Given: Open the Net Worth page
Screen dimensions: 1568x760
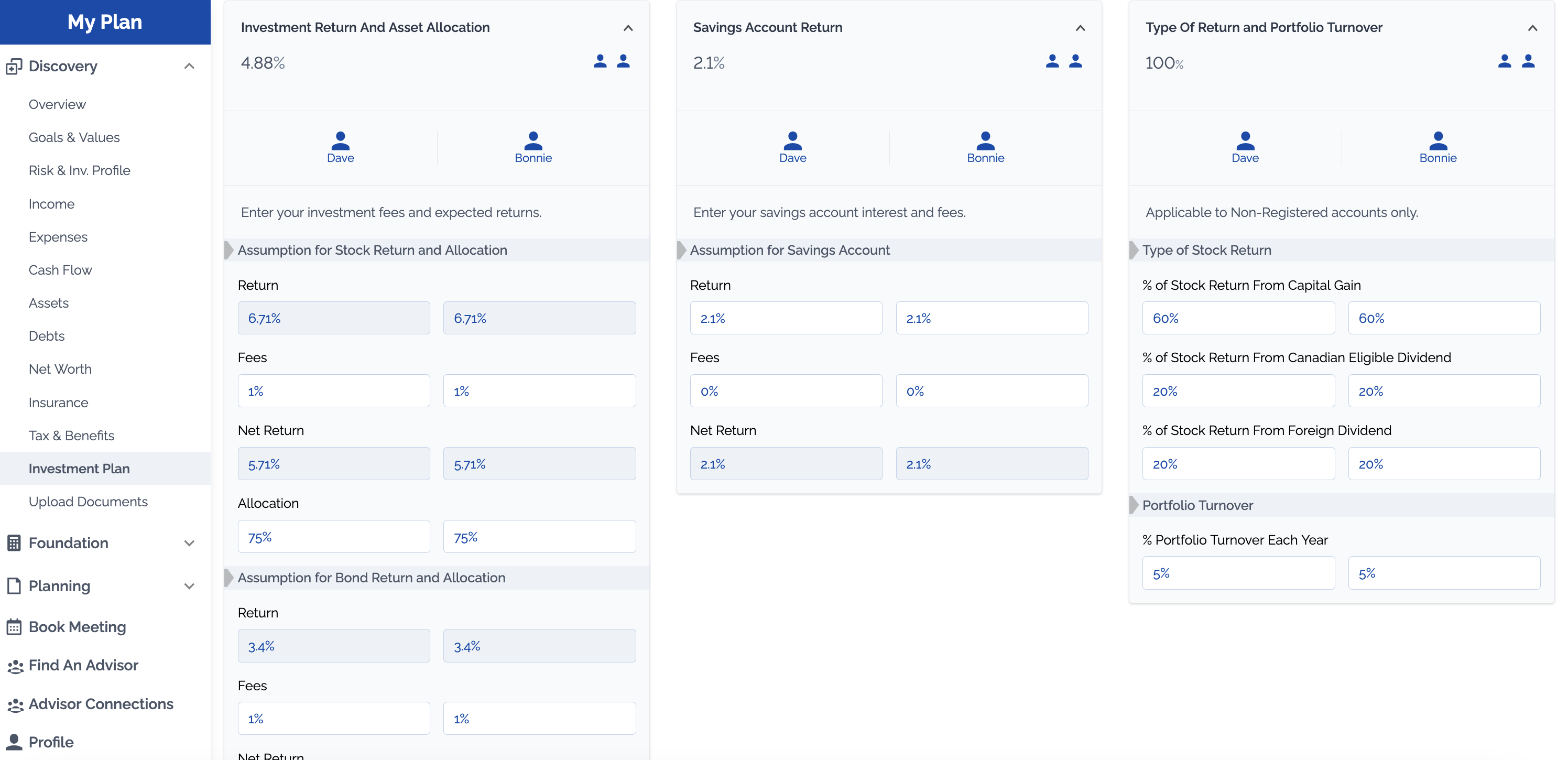Looking at the screenshot, I should coord(60,369).
